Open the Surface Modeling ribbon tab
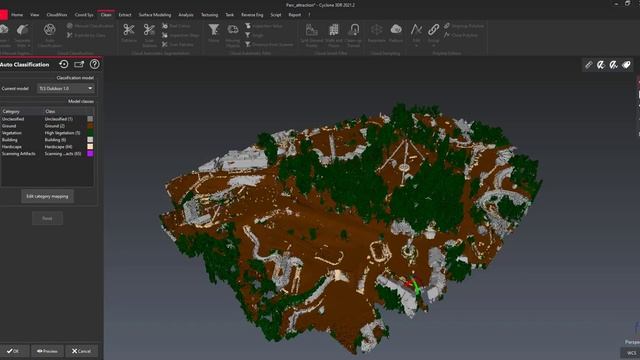Viewport: 640px width, 360px height. click(x=155, y=15)
